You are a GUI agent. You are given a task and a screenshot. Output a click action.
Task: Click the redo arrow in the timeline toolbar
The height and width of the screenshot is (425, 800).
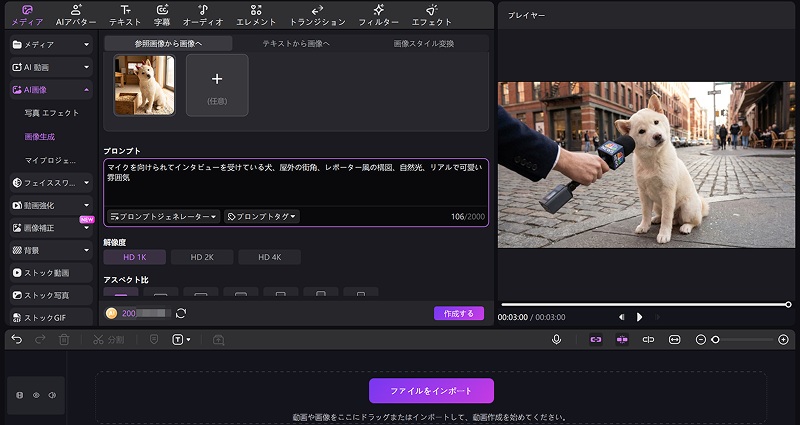(40, 339)
